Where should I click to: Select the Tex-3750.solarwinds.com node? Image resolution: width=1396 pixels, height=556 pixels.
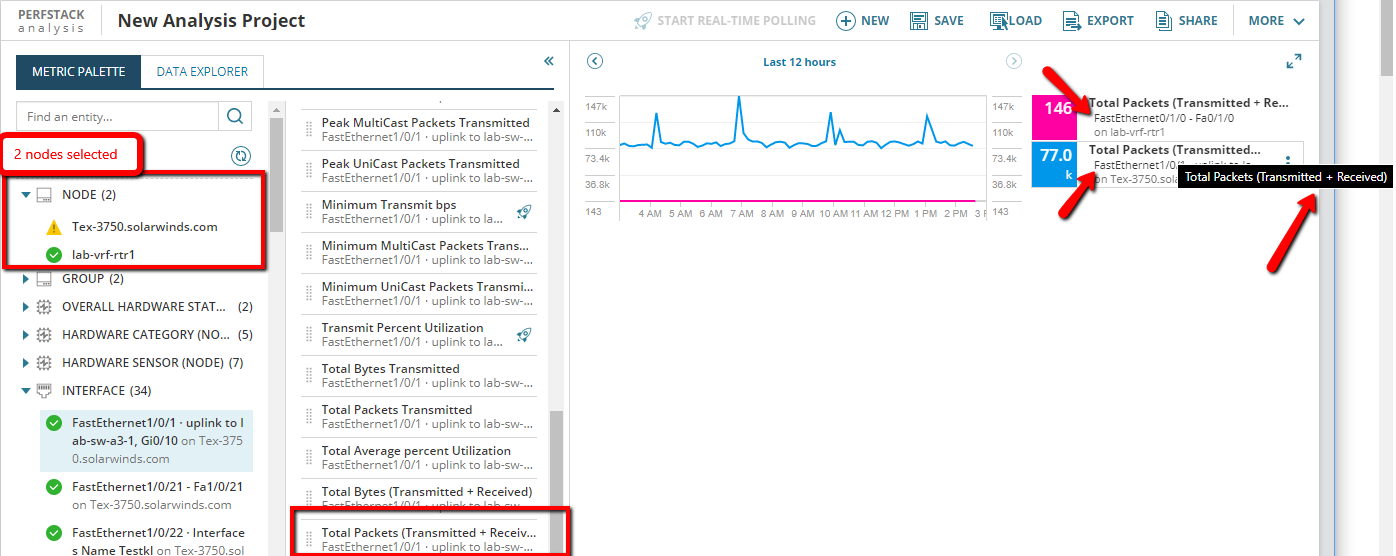point(145,227)
